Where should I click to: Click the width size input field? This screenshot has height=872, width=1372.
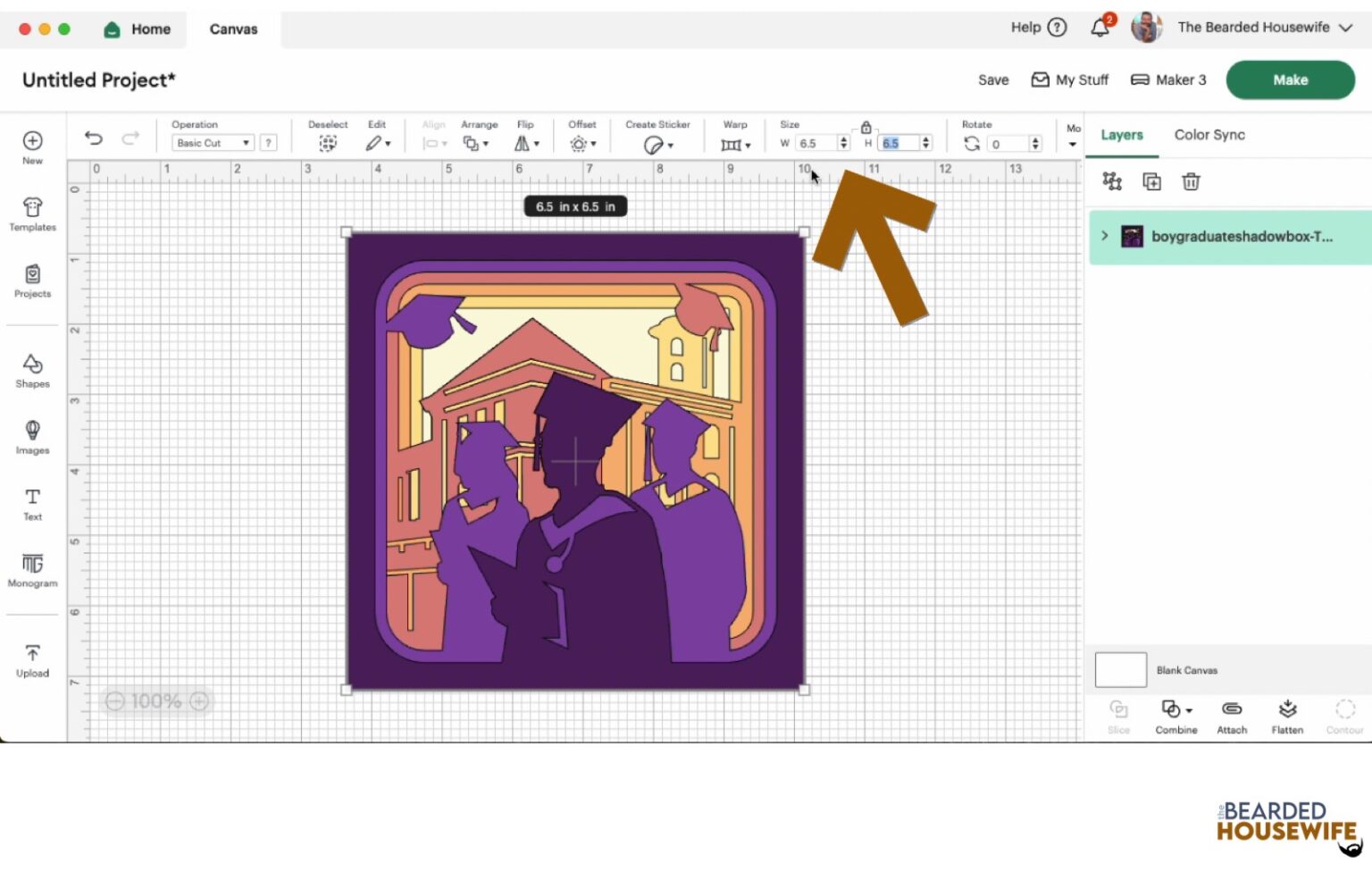click(x=815, y=143)
